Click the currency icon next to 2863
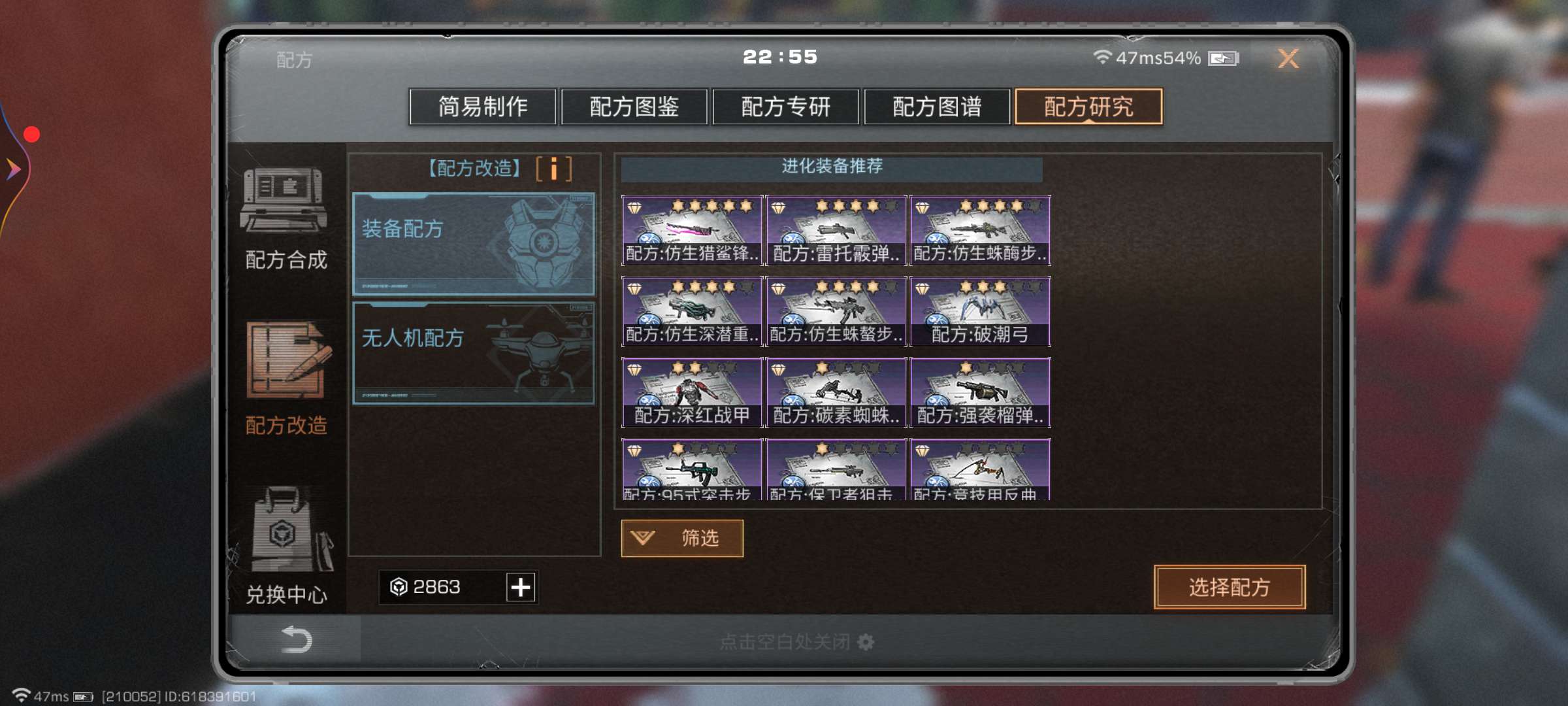Image resolution: width=1568 pixels, height=706 pixels. (x=398, y=587)
